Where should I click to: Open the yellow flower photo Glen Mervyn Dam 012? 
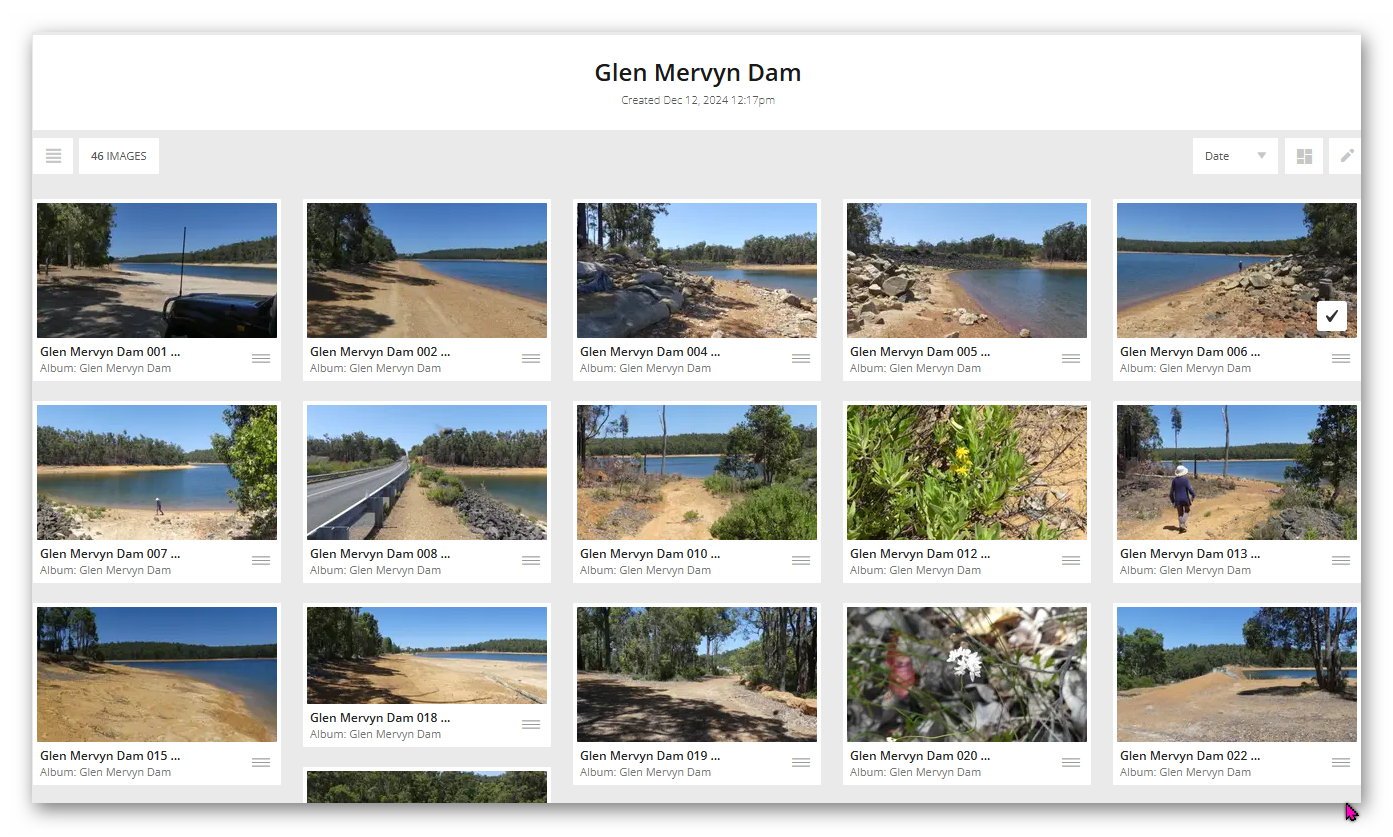coord(967,472)
